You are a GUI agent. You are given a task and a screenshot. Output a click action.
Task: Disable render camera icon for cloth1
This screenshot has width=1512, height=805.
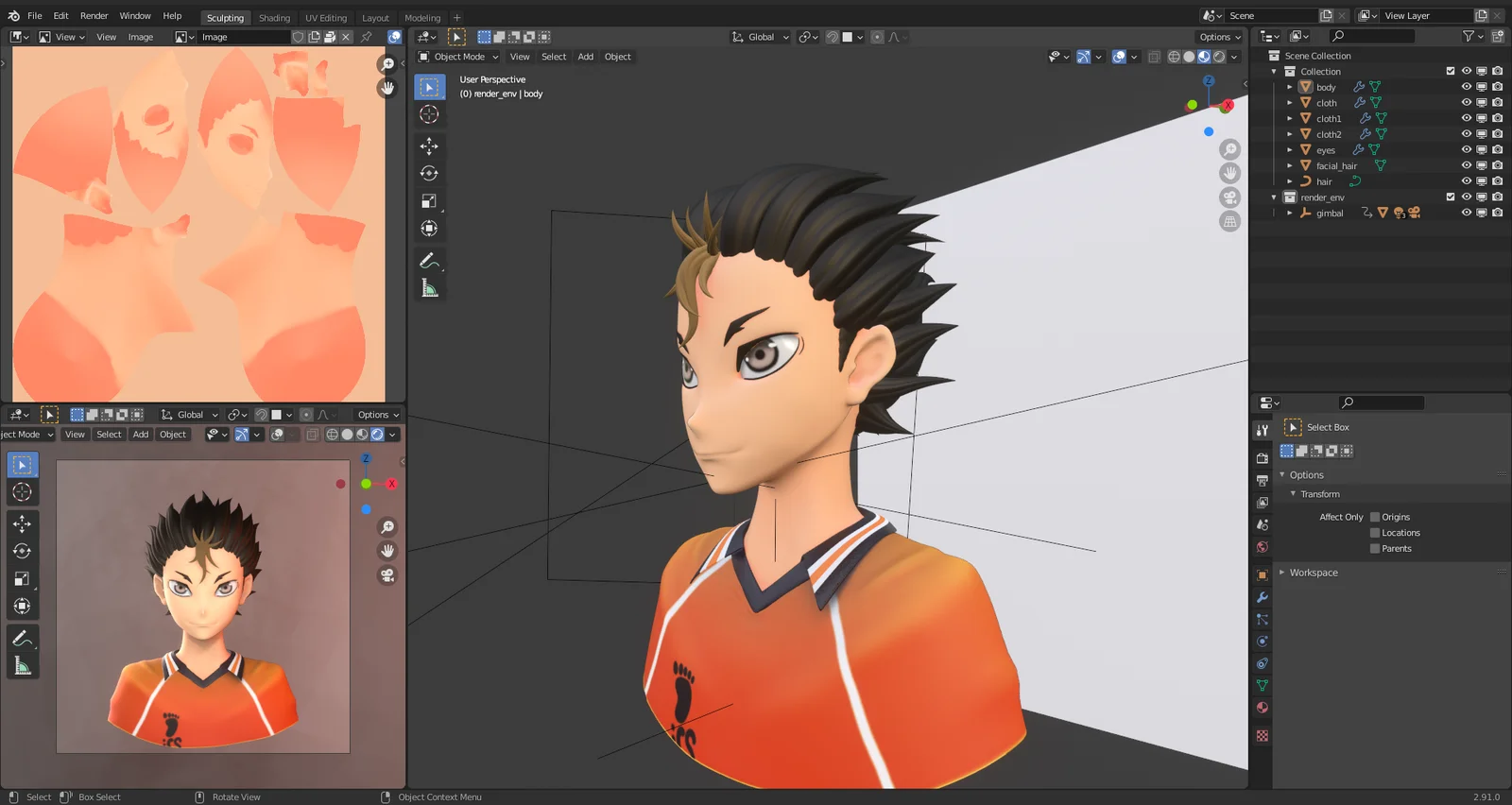1498,118
